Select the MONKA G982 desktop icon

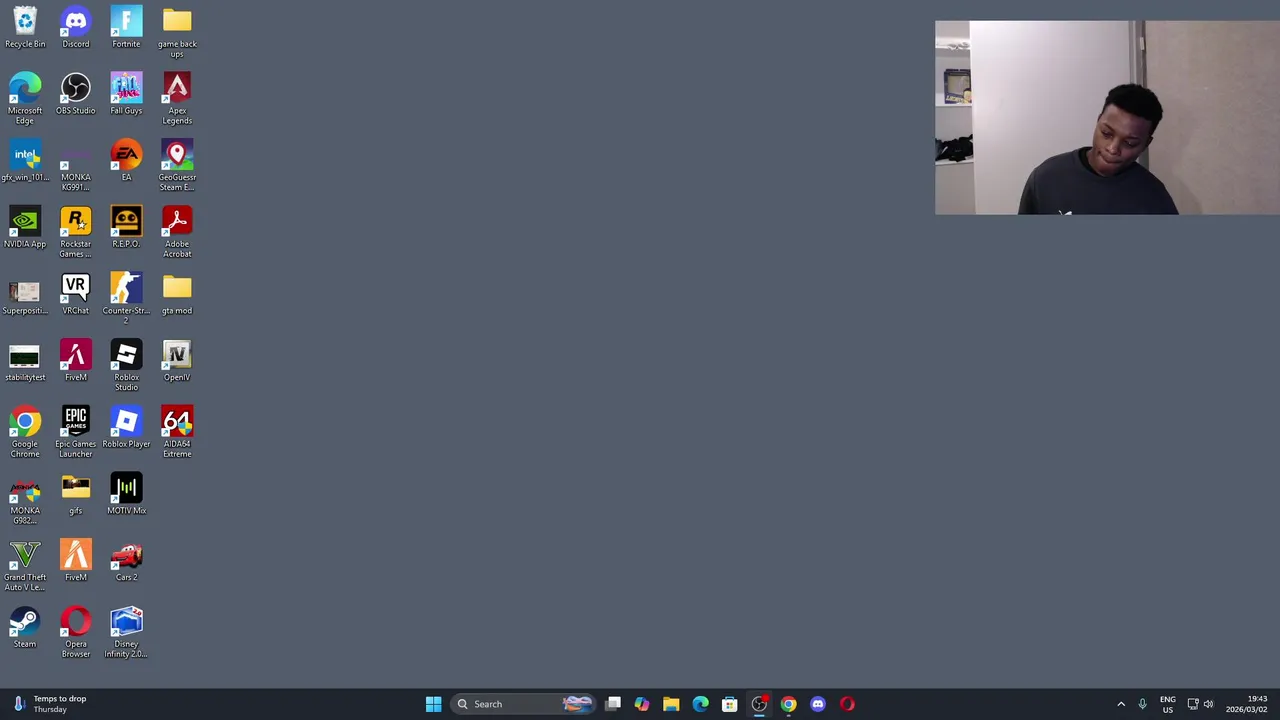click(x=25, y=500)
